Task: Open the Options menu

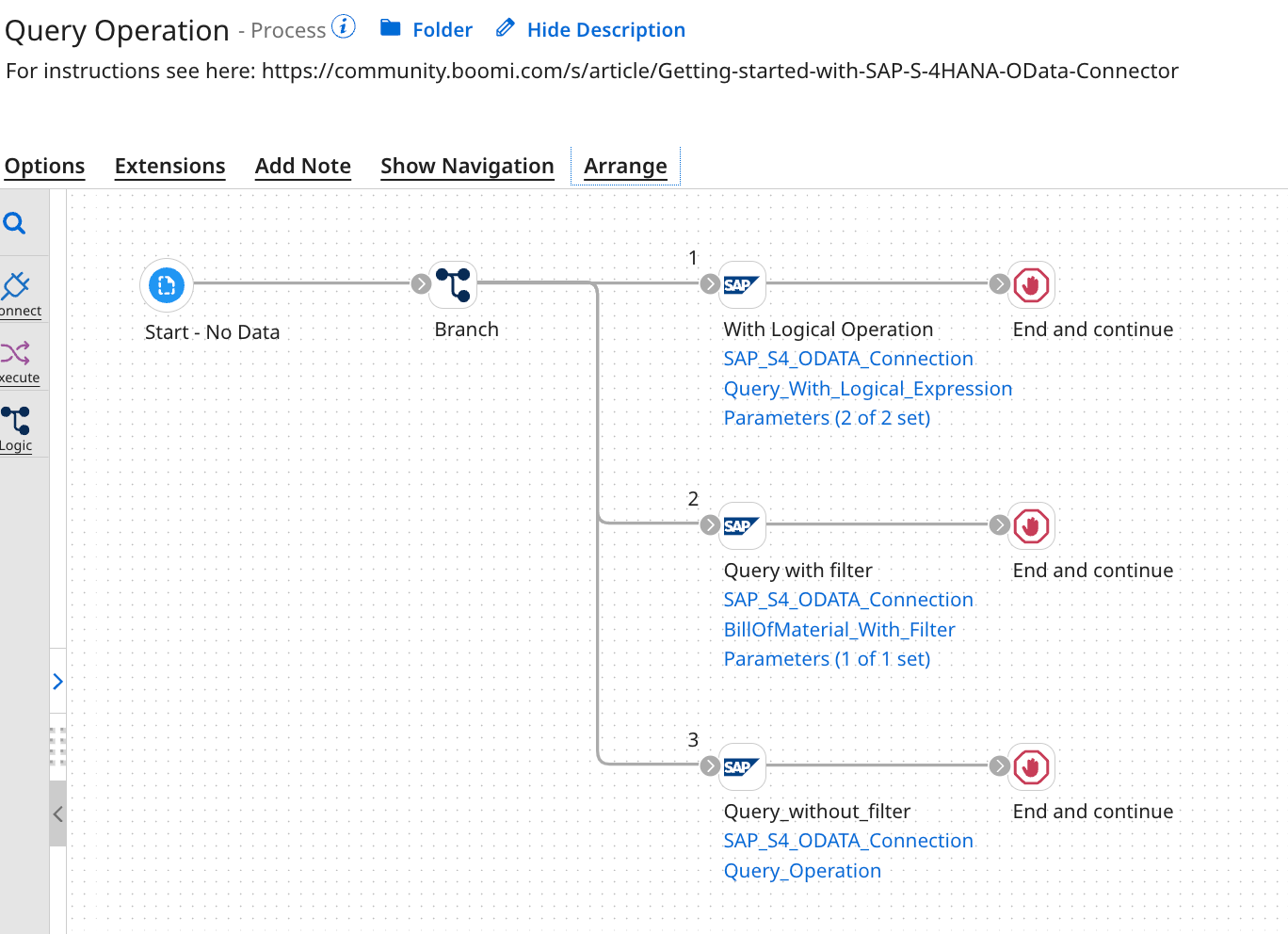Action: click(x=44, y=166)
